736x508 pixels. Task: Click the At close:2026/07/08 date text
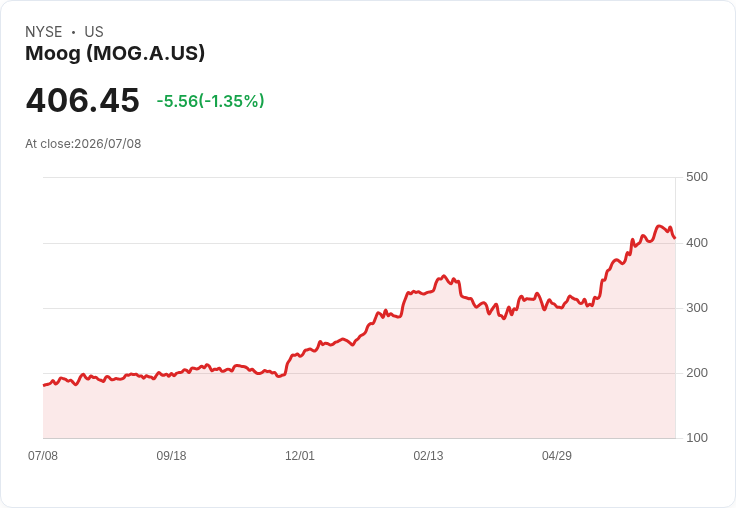click(x=83, y=144)
